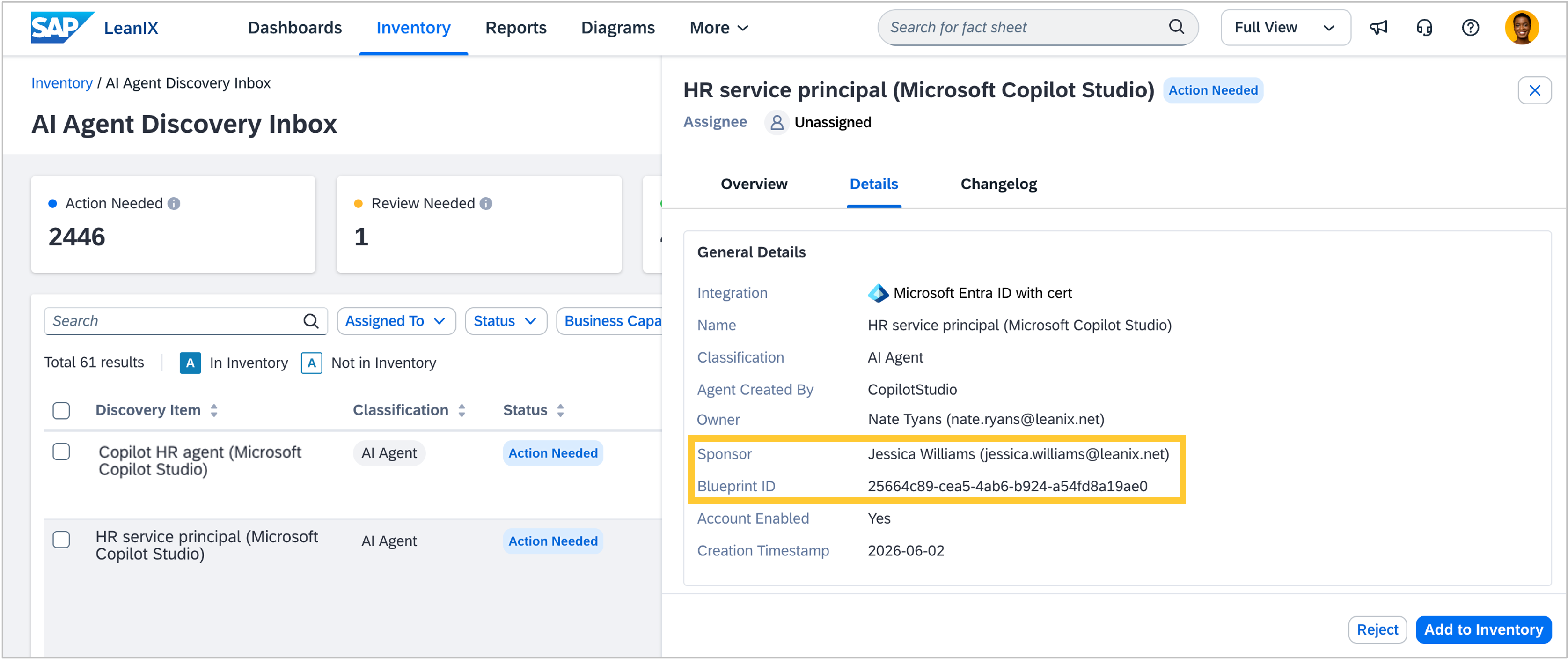
Task: Open the Diagrams section
Action: (618, 28)
